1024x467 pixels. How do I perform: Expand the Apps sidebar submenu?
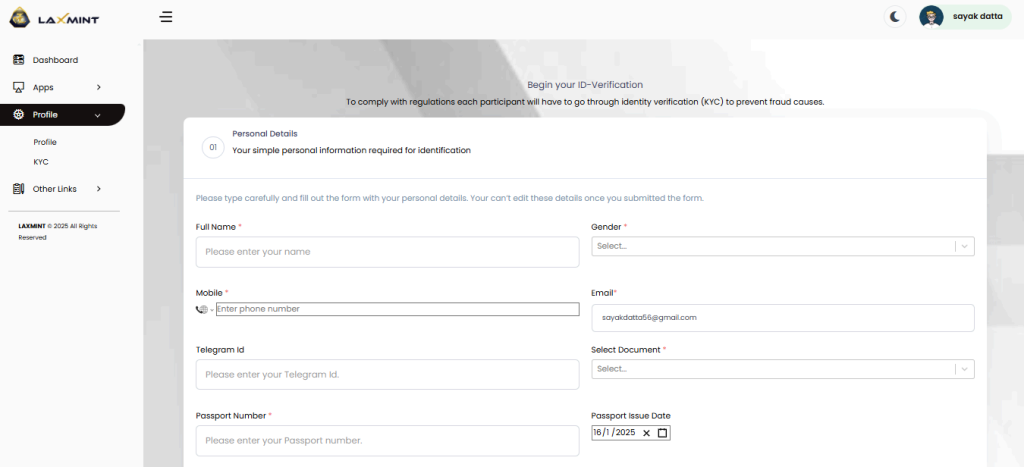(x=98, y=88)
